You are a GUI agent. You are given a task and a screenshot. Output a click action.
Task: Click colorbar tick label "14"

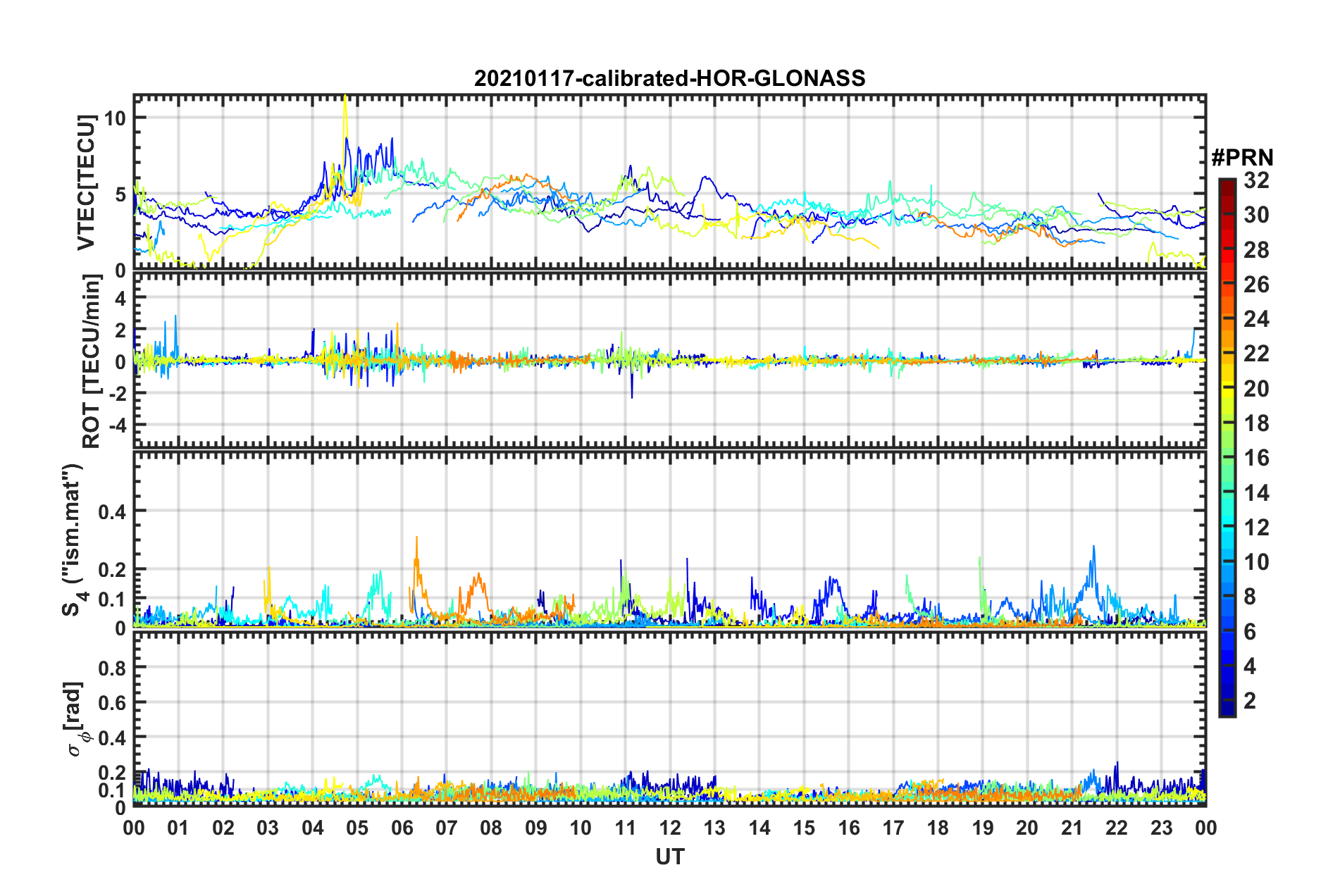[x=1256, y=493]
